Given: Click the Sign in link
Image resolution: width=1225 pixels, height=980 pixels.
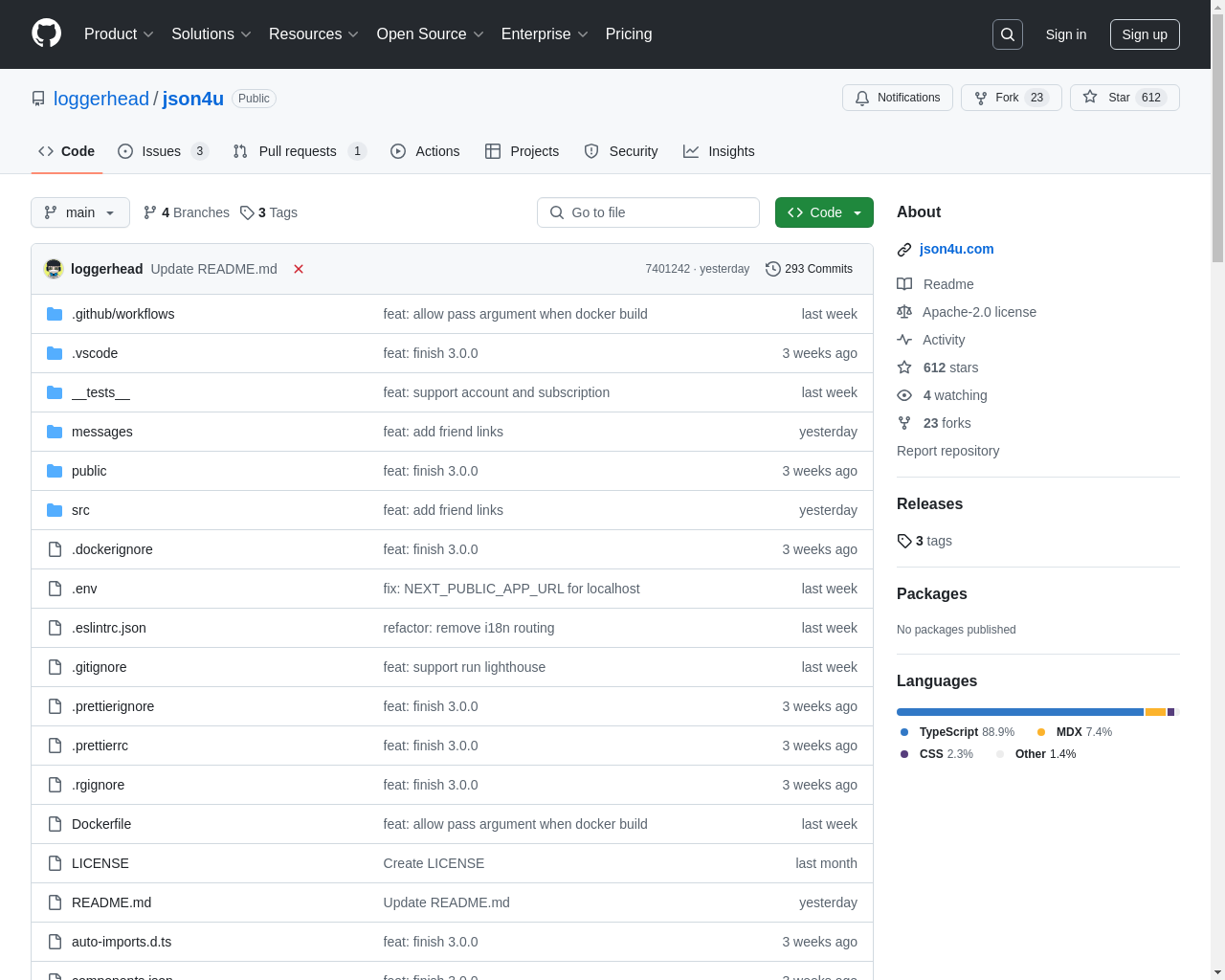Looking at the screenshot, I should pyautogui.click(x=1066, y=34).
